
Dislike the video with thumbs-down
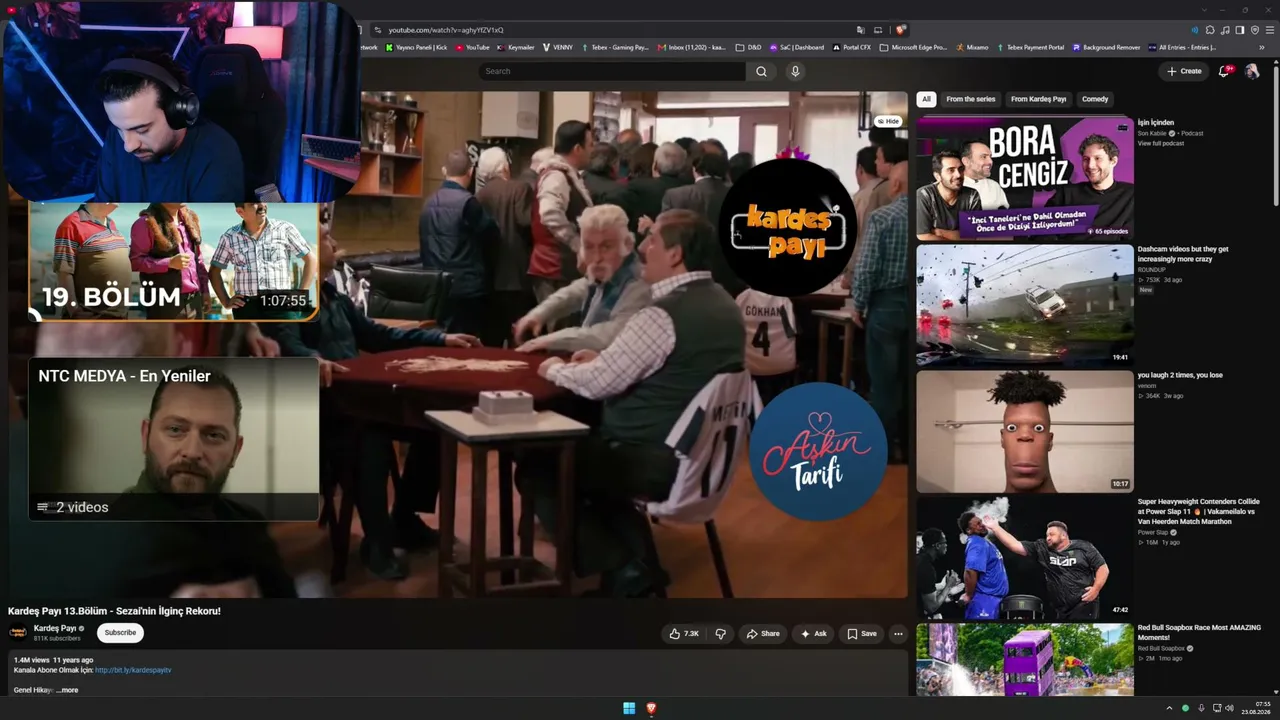point(720,634)
